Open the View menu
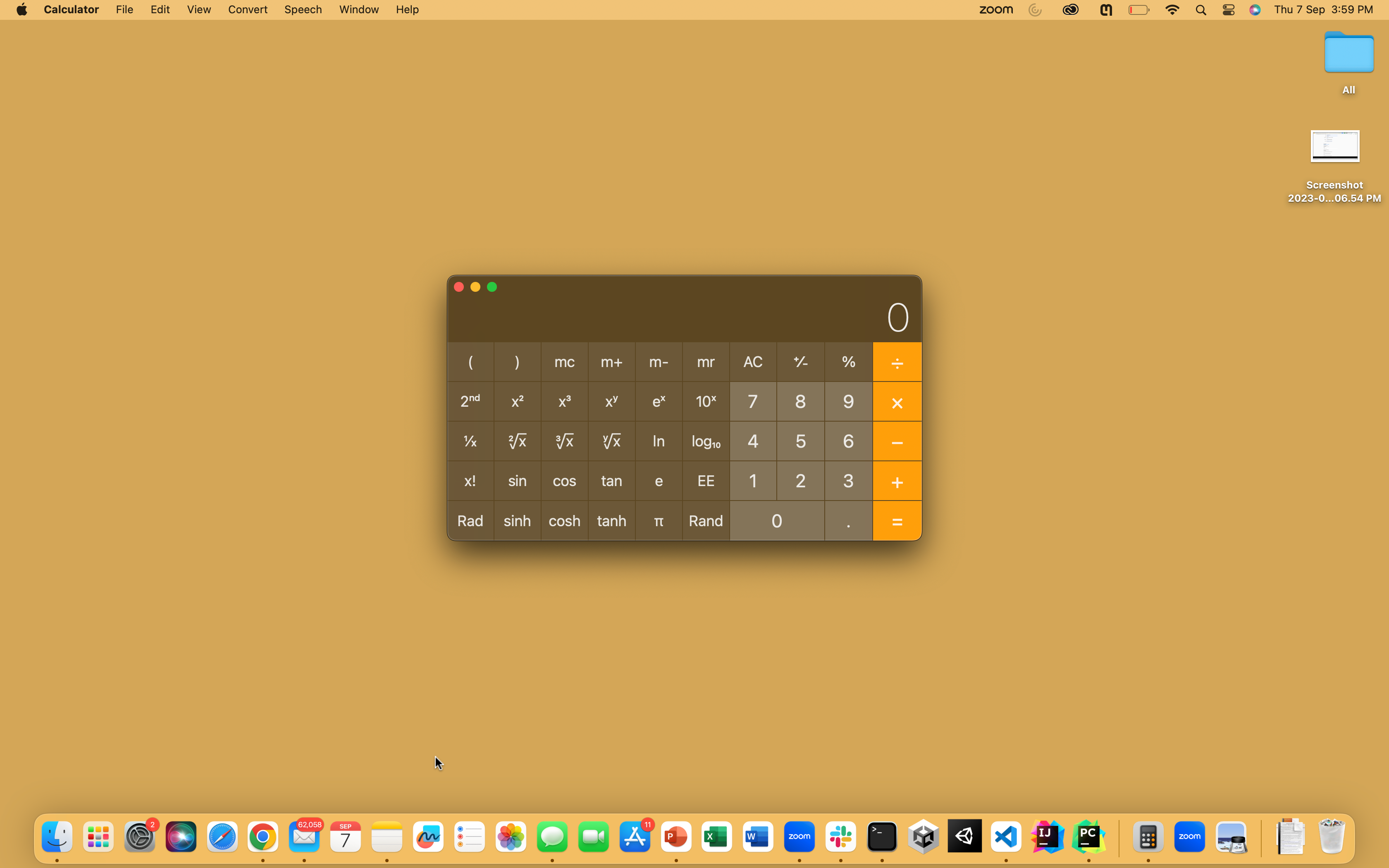This screenshot has width=1389, height=868. coord(198,10)
